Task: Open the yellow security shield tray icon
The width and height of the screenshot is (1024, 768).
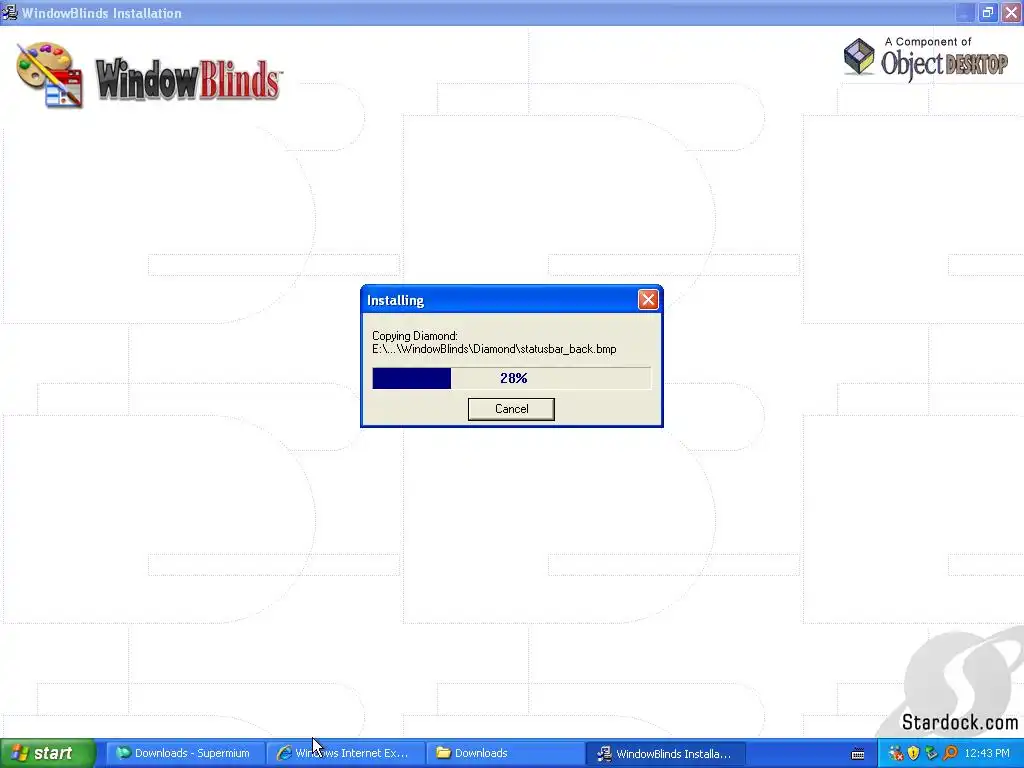Action: click(x=914, y=754)
